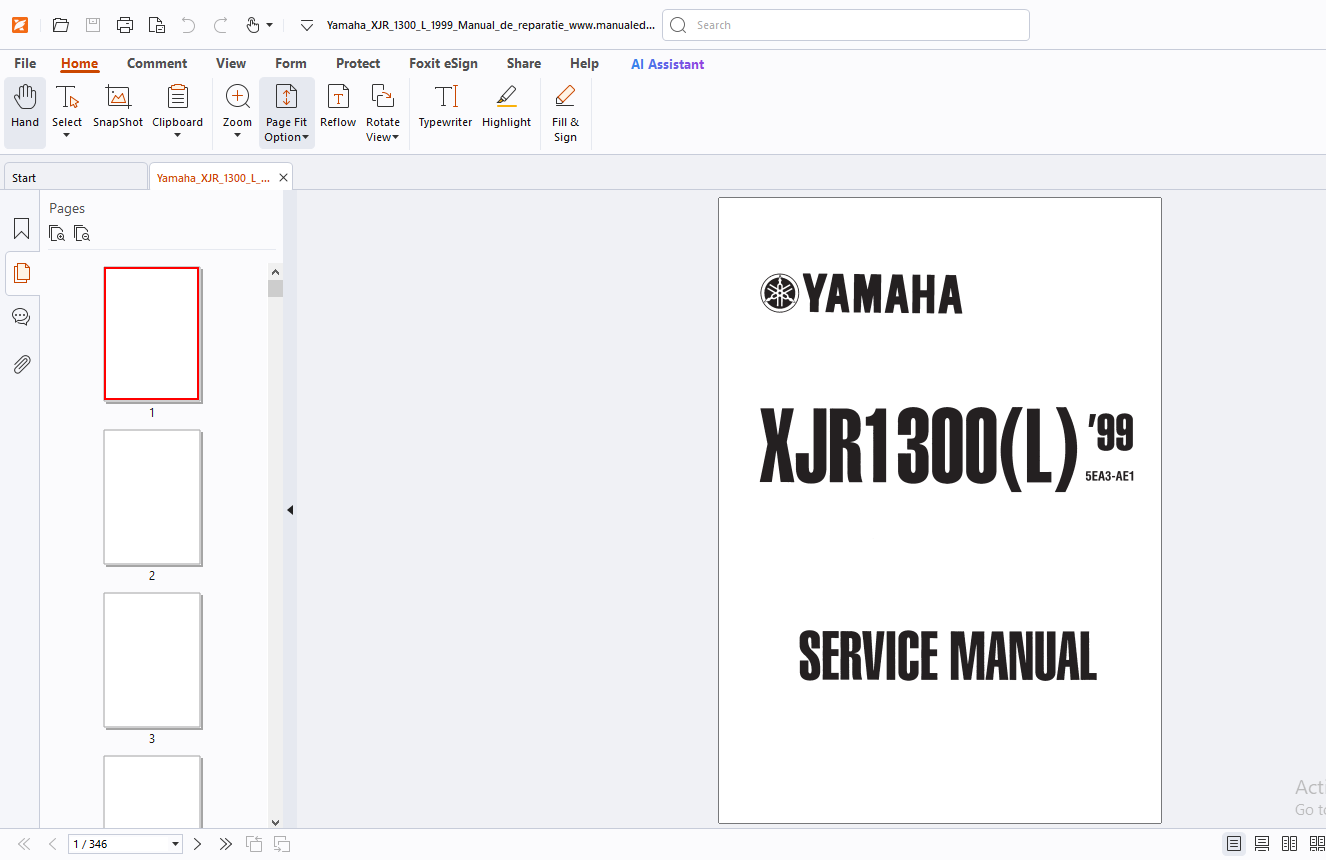Open the Help ribbon tab
Viewport: 1326px width, 860px height.
[584, 63]
